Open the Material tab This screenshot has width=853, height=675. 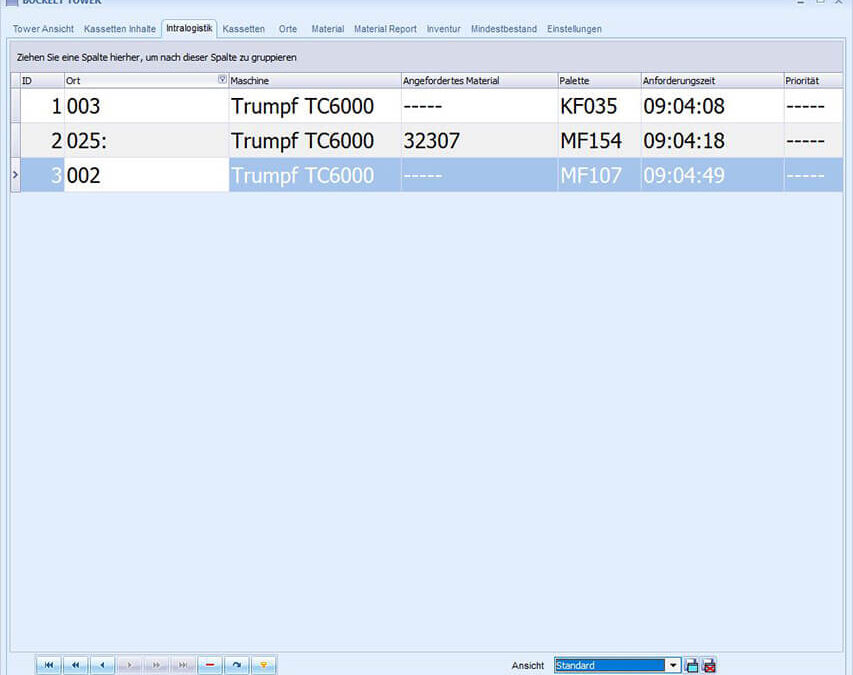pyautogui.click(x=327, y=29)
